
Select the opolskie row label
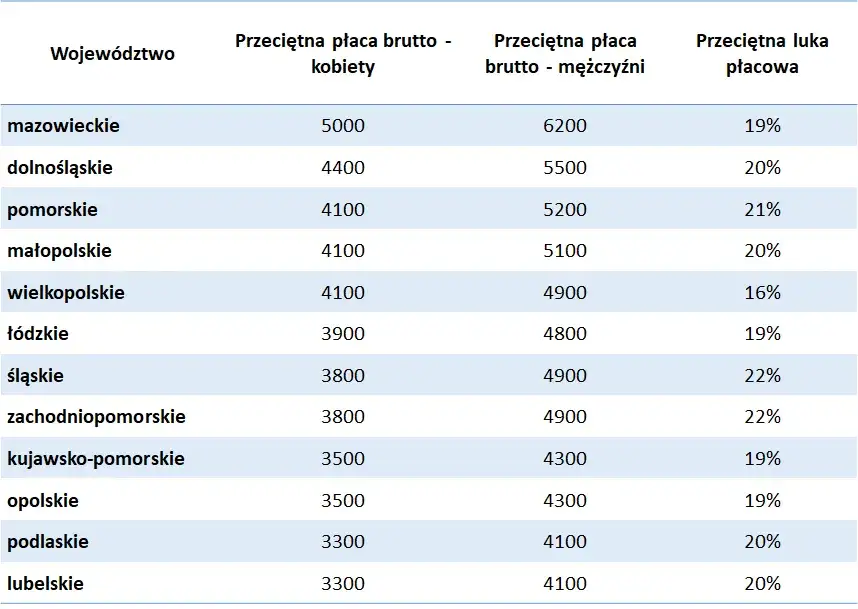click(x=43, y=500)
